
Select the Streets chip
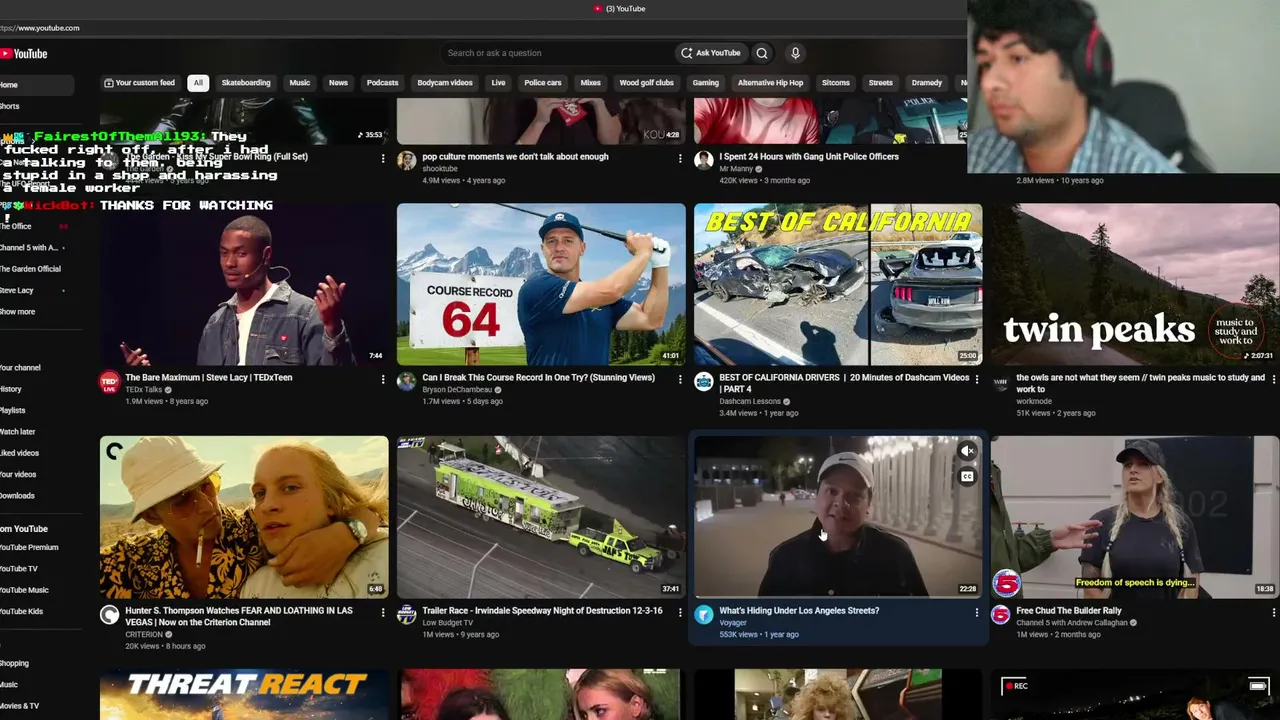881,83
